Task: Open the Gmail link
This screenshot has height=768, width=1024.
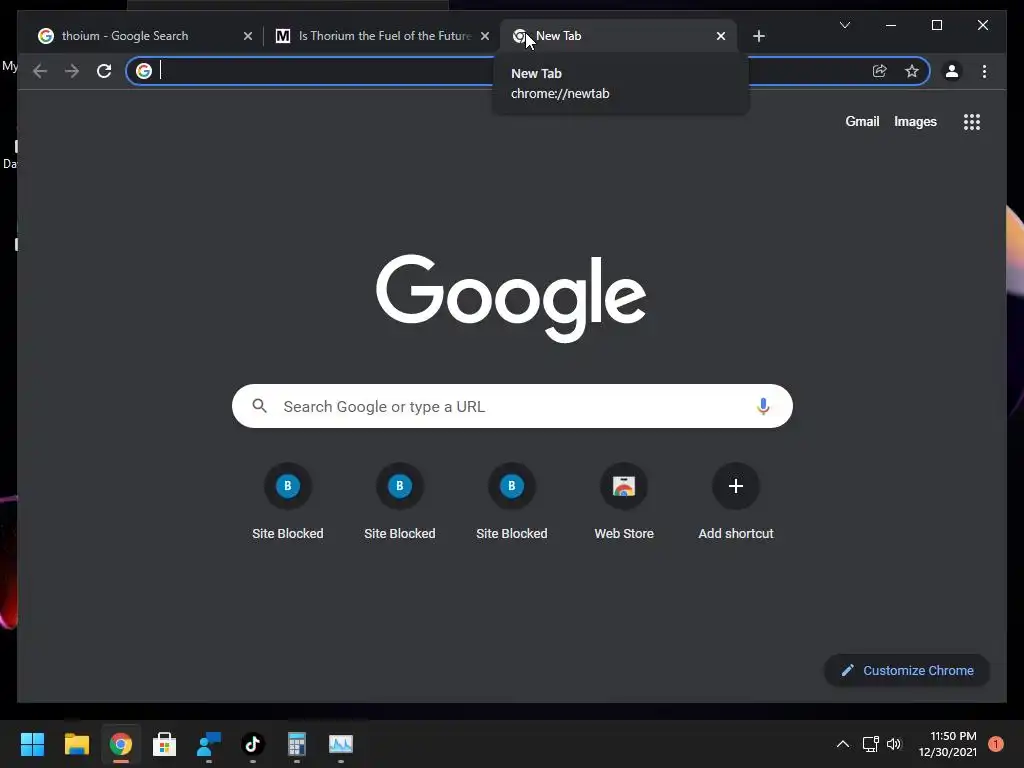Action: click(x=862, y=121)
